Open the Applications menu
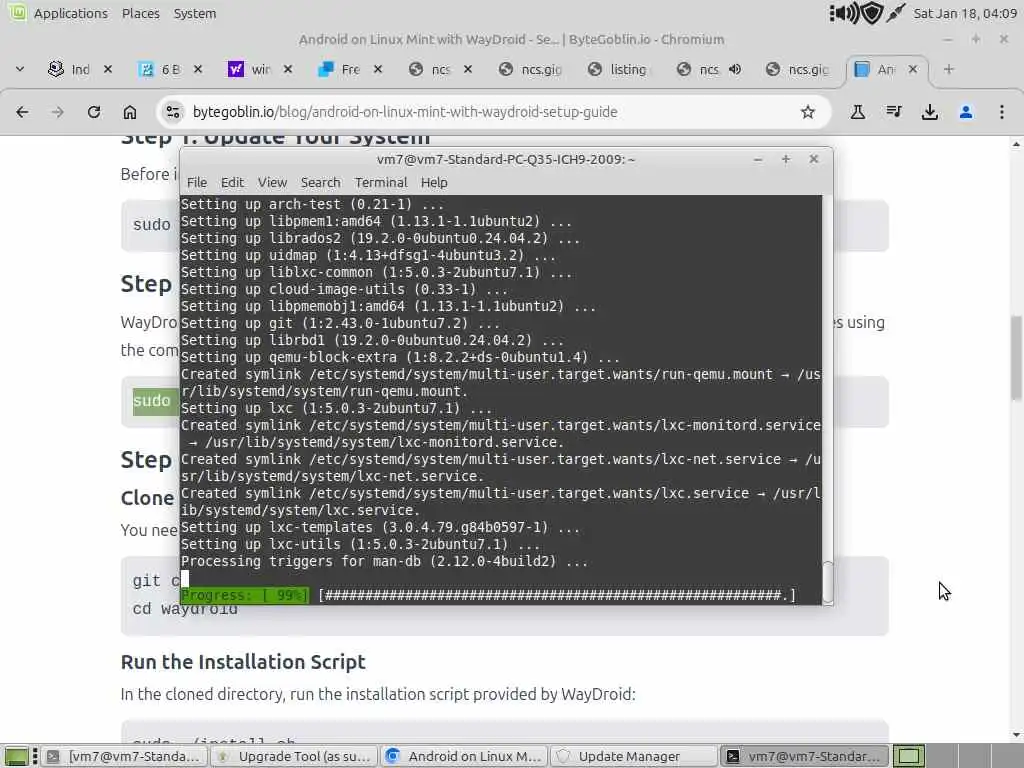1024x768 pixels. click(71, 13)
